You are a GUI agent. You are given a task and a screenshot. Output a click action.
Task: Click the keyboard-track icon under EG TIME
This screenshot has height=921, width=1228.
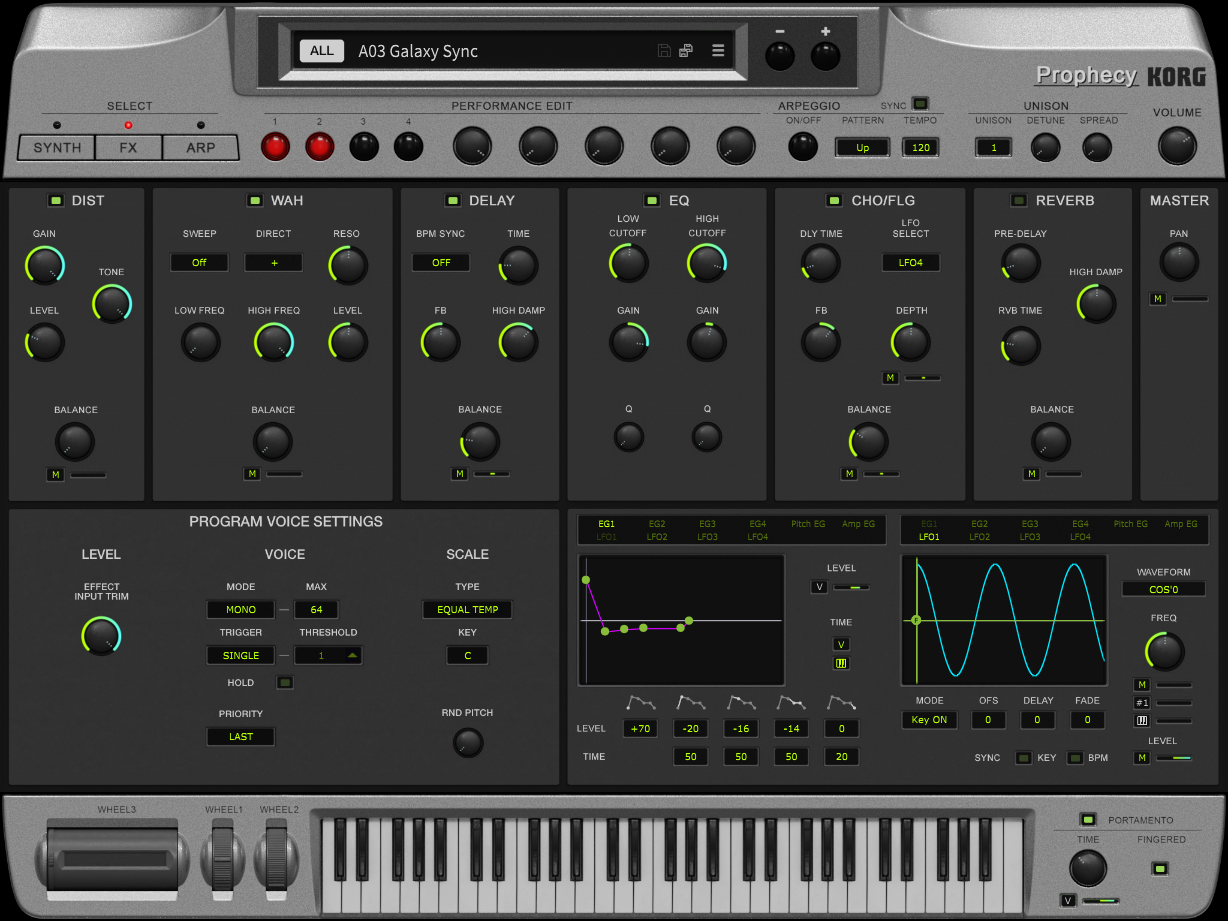841,663
